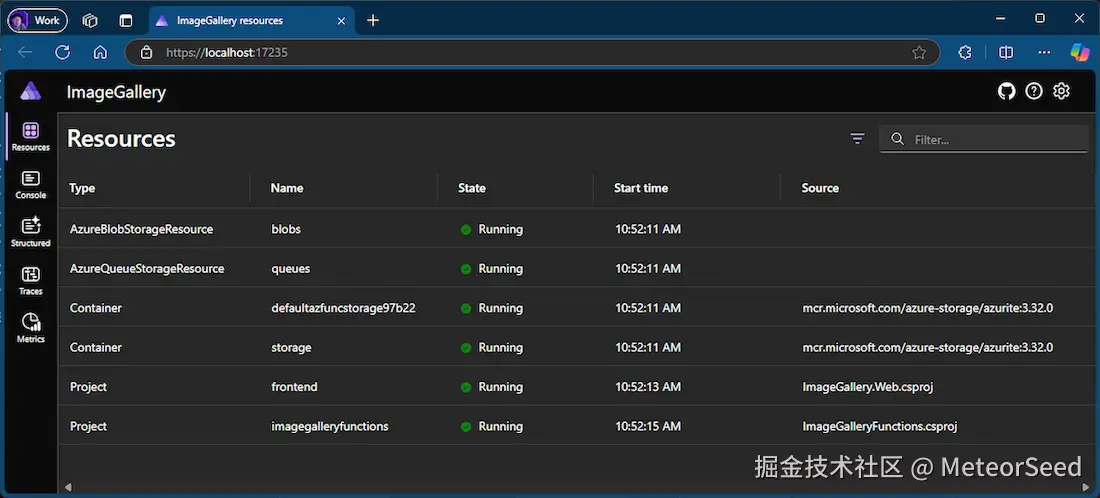
Task: Click ImageGallery.Web.csproj source cell
Action: pos(868,386)
